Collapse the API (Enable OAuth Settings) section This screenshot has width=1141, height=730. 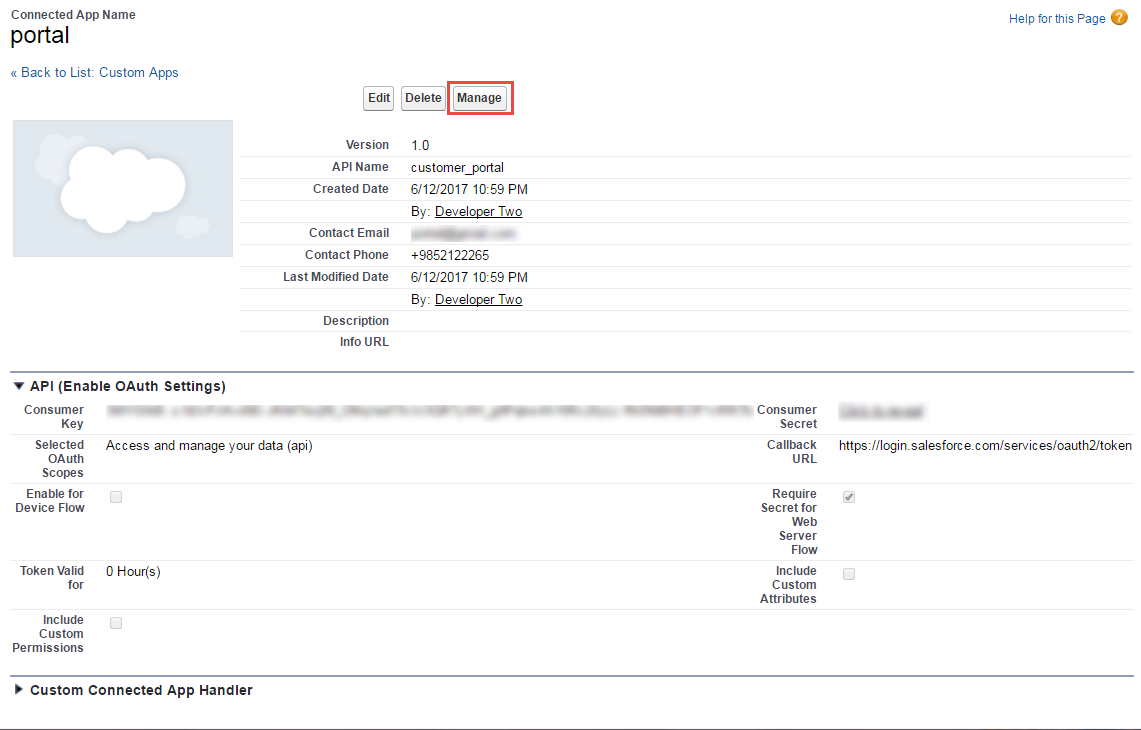(19, 386)
